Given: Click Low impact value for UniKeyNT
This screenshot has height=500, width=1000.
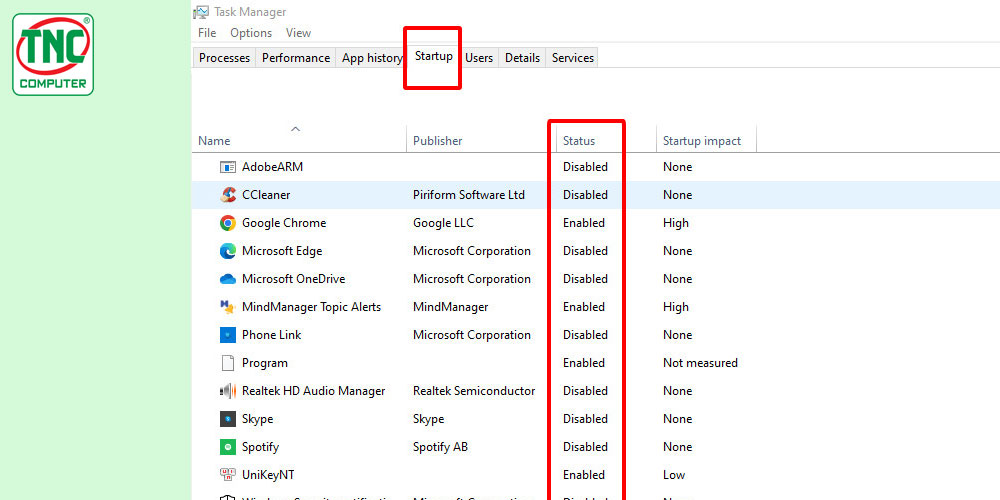Looking at the screenshot, I should click(673, 475).
